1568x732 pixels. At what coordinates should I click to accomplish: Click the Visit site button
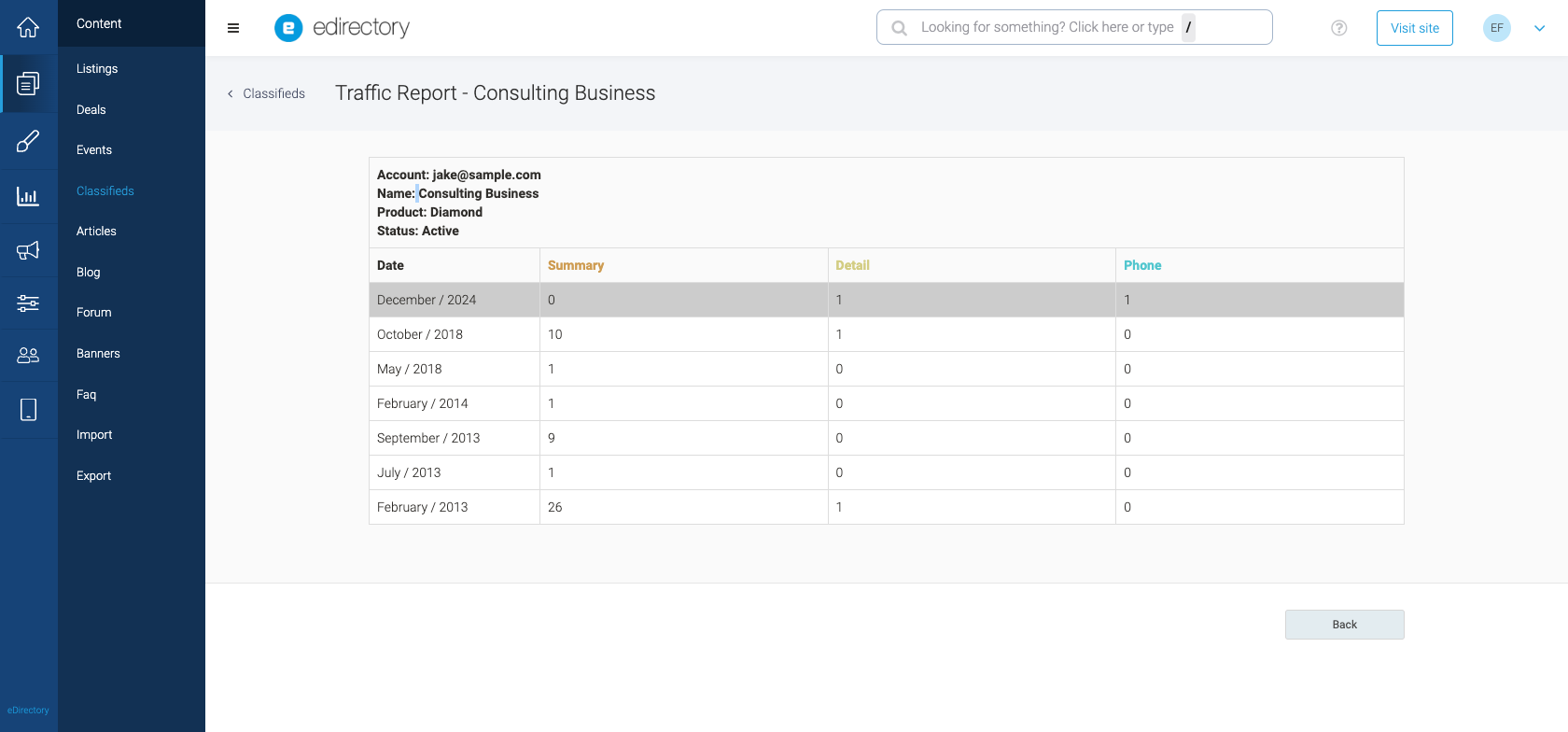1414,28
